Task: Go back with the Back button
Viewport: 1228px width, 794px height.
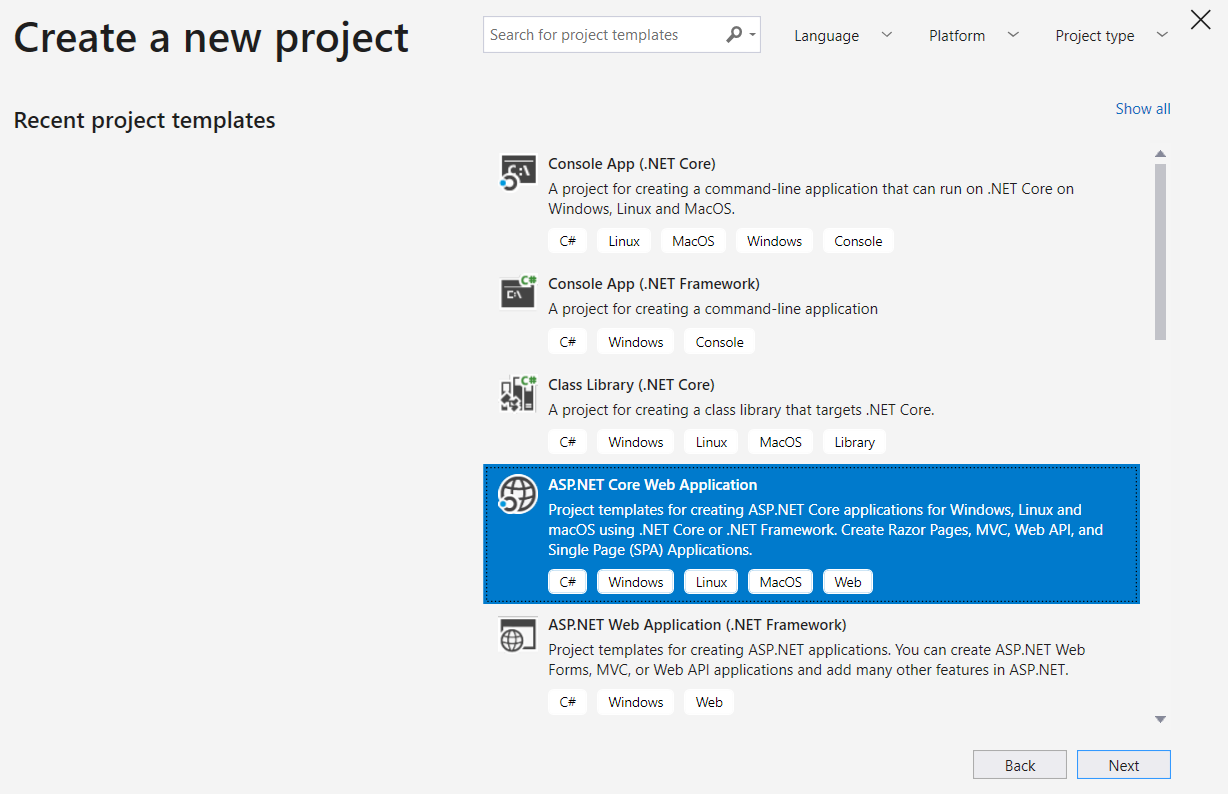Action: click(x=1019, y=765)
